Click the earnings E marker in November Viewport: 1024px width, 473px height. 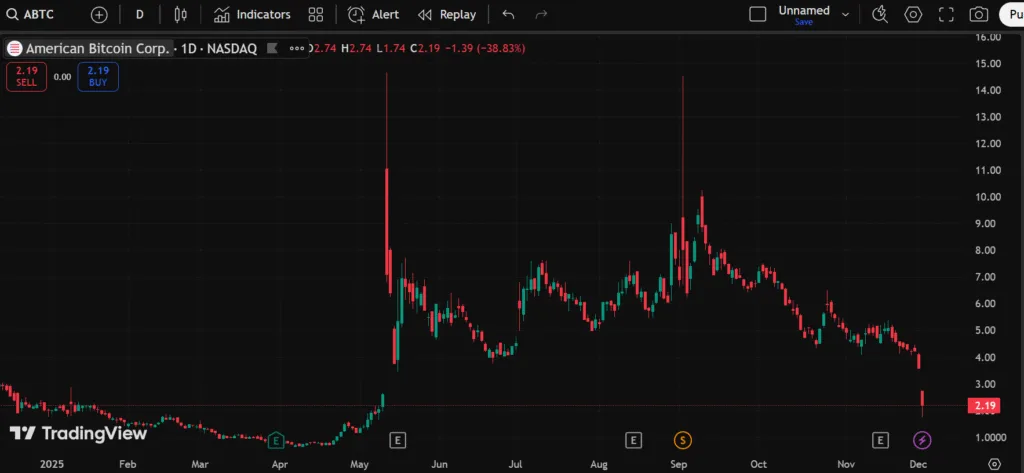880,440
